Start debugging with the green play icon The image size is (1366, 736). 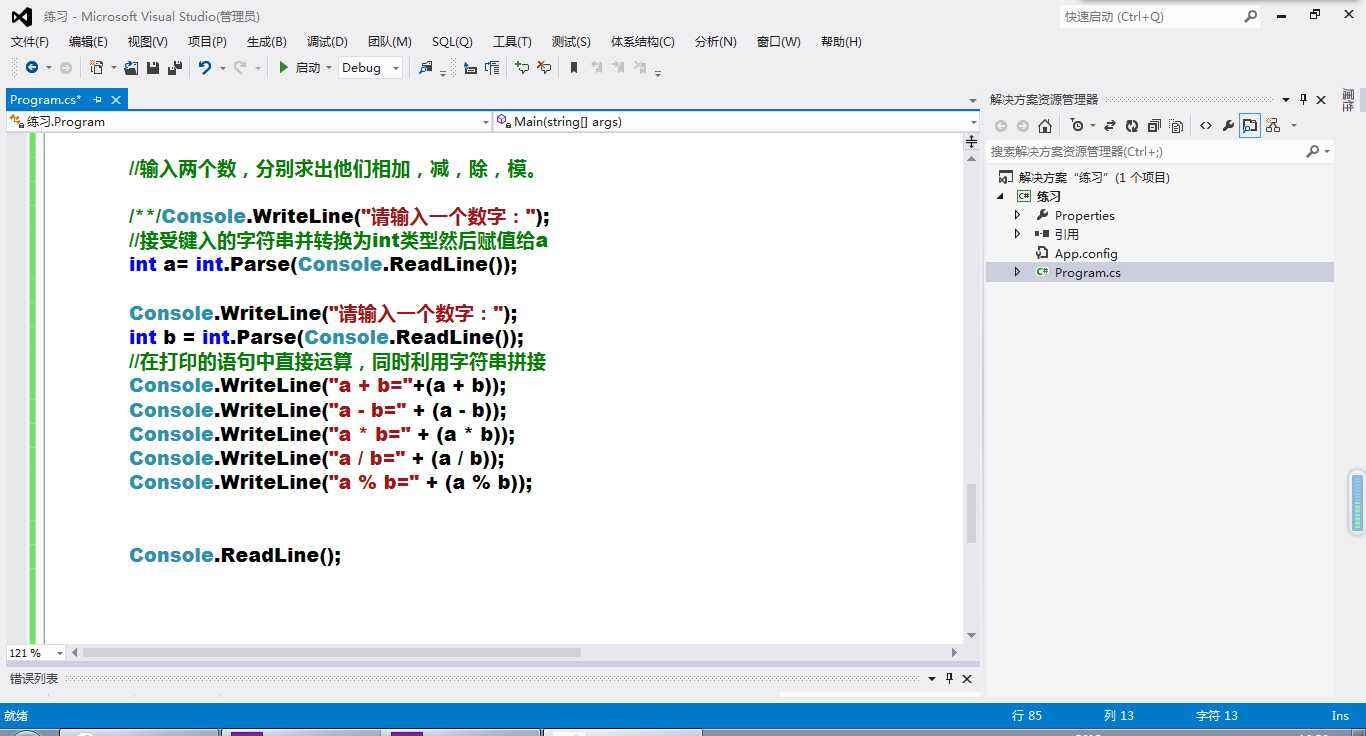[284, 67]
